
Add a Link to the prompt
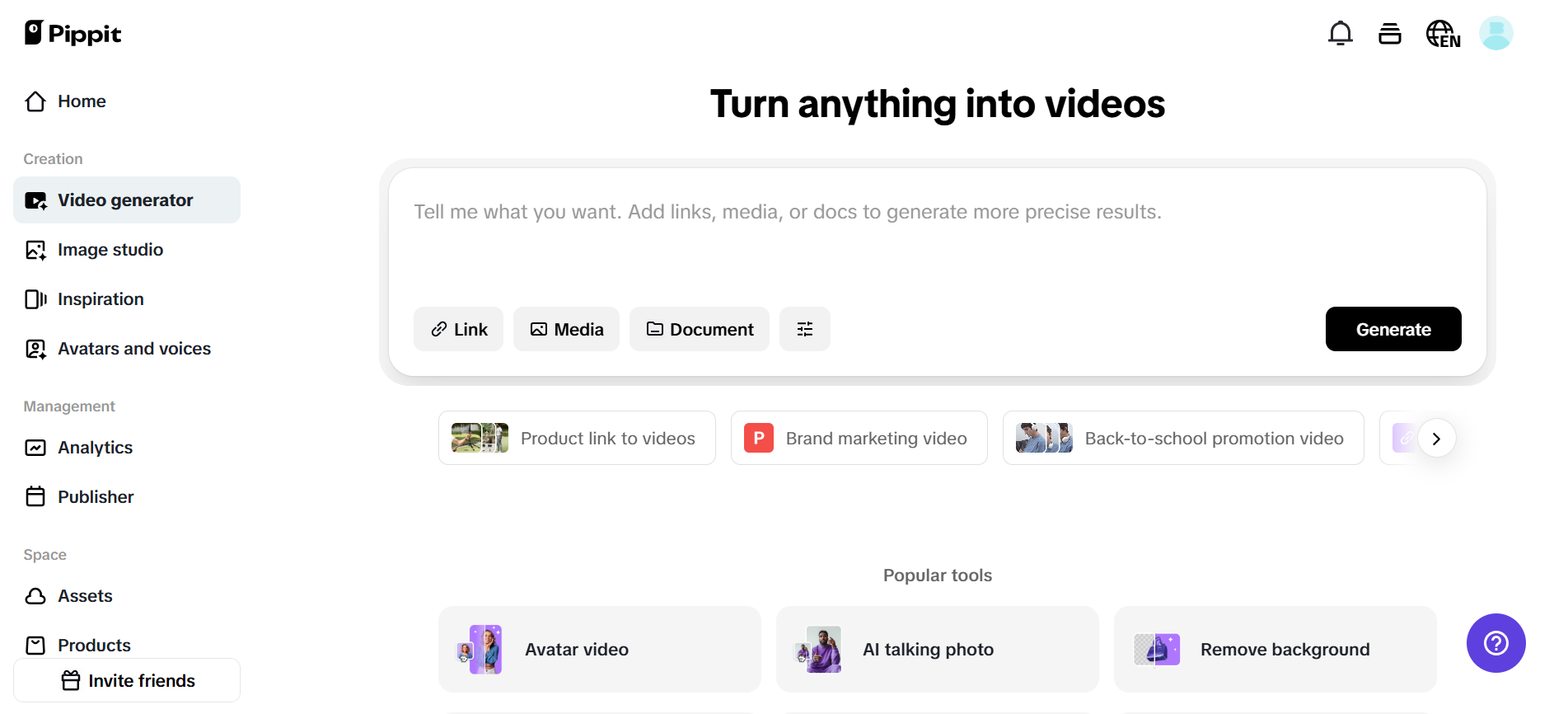point(458,329)
